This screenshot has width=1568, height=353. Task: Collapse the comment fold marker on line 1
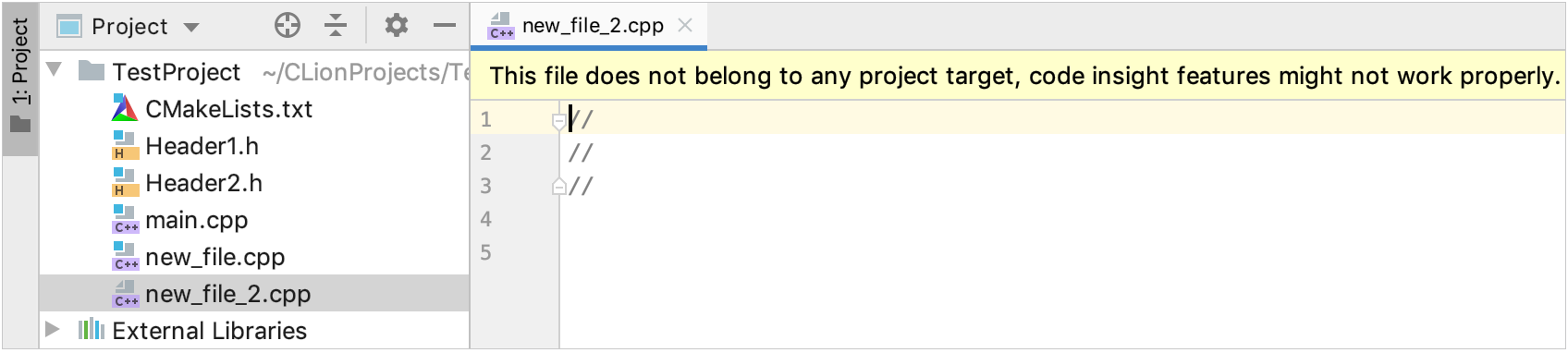[x=558, y=120]
